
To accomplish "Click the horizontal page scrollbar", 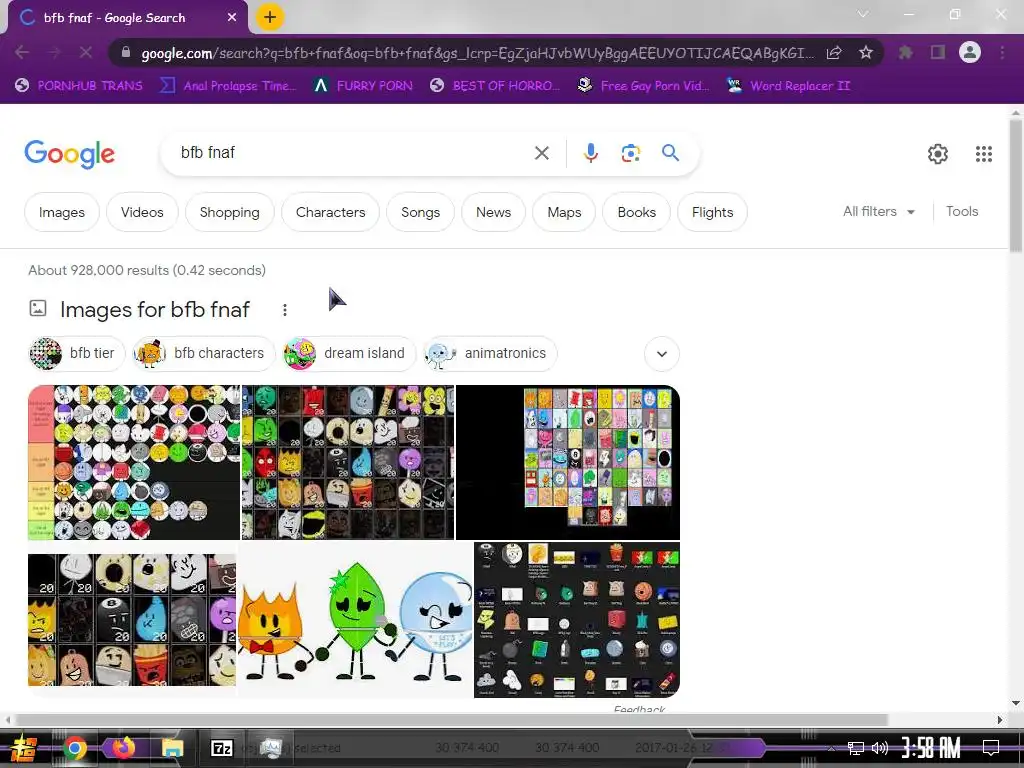I will click(x=452, y=720).
